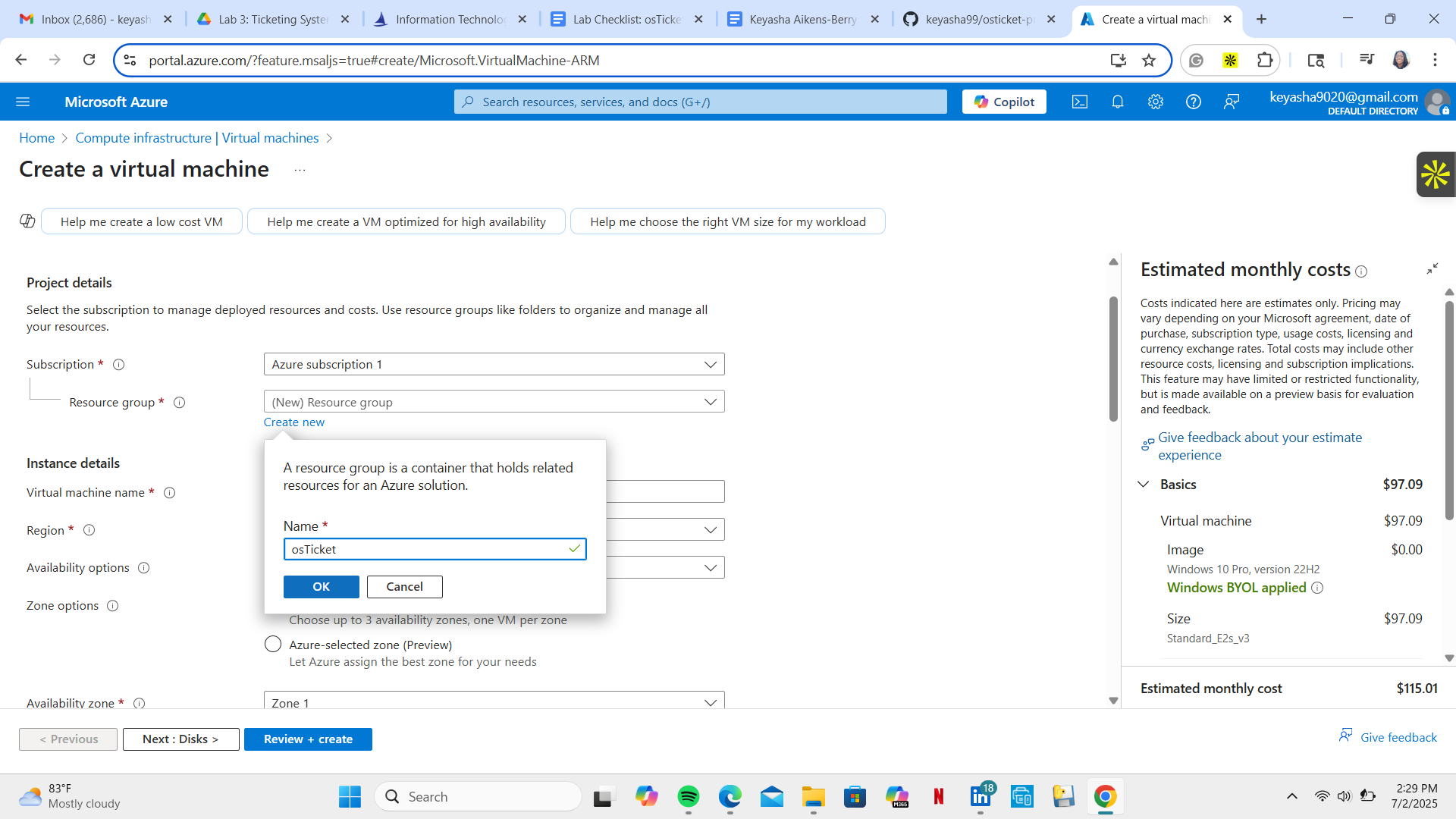The height and width of the screenshot is (819, 1456).
Task: Click info icon next to Availability options
Action: click(143, 568)
